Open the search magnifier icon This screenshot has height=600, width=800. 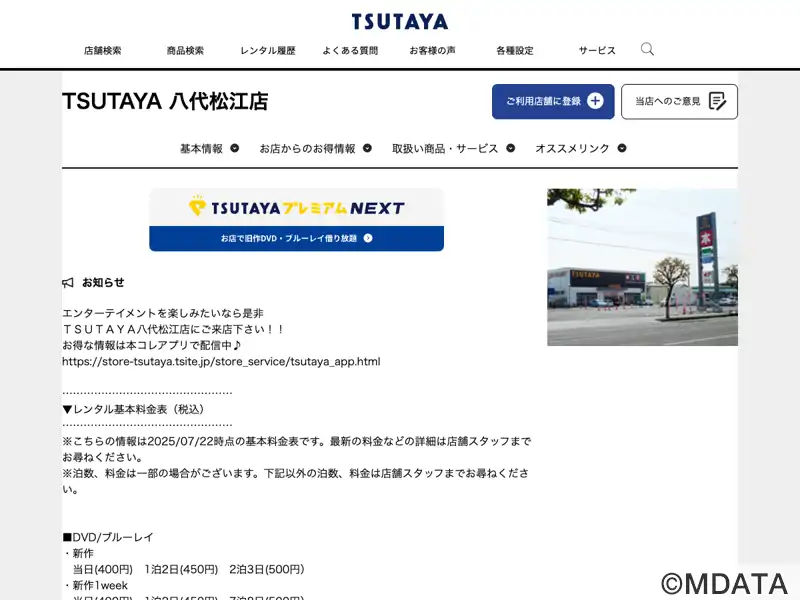coord(647,49)
